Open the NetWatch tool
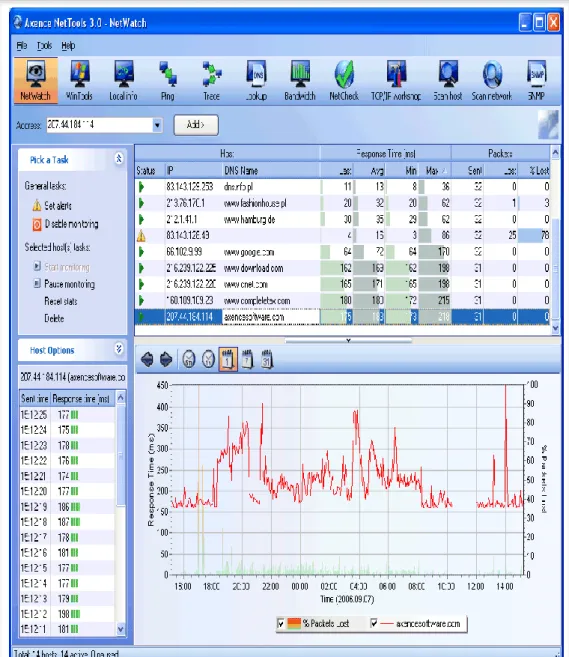Viewport: 569px width, 657px height. 35,81
